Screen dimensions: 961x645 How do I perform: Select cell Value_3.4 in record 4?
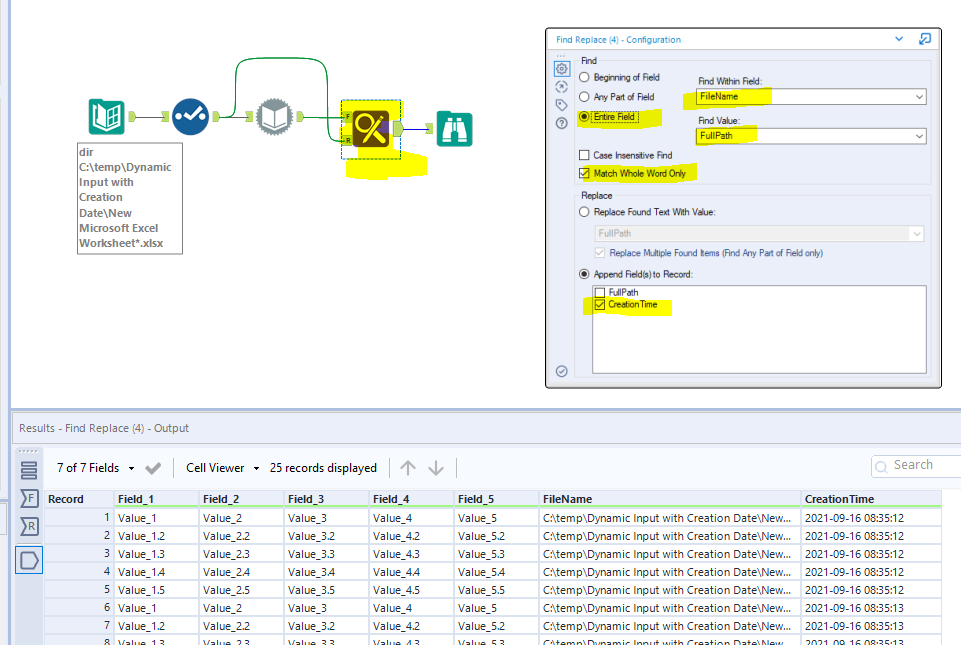tap(326, 572)
